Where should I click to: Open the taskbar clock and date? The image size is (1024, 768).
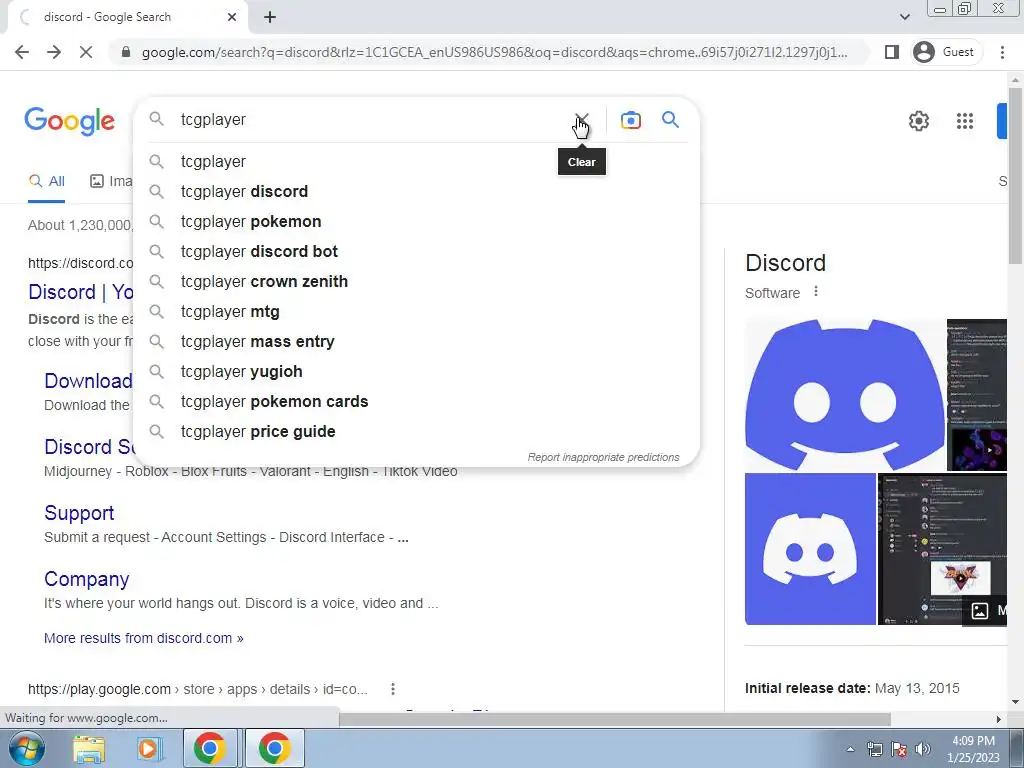pyautogui.click(x=973, y=749)
